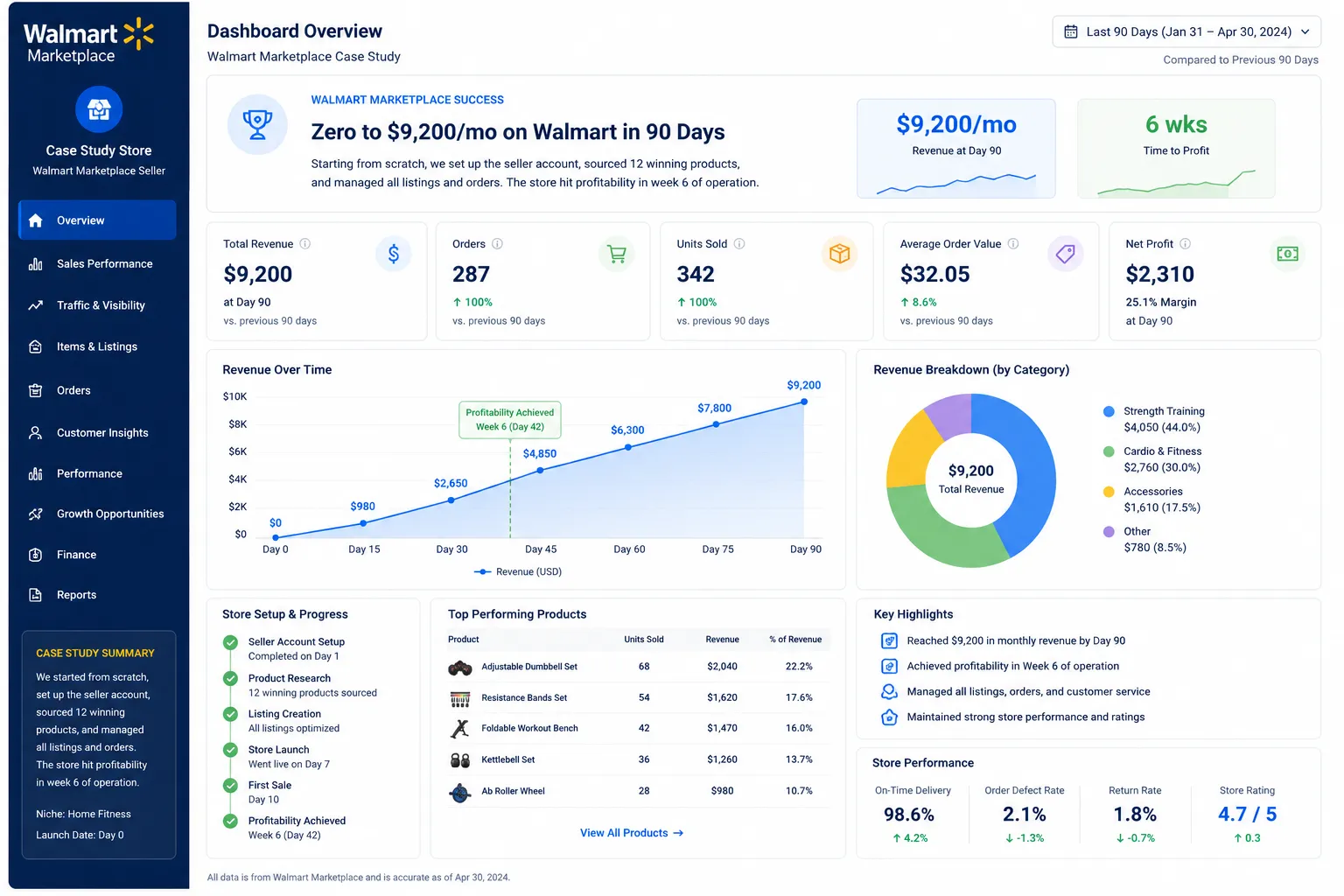This screenshot has height=896, width=1344.
Task: Click the info icon beside Total Revenue
Action: [x=305, y=244]
